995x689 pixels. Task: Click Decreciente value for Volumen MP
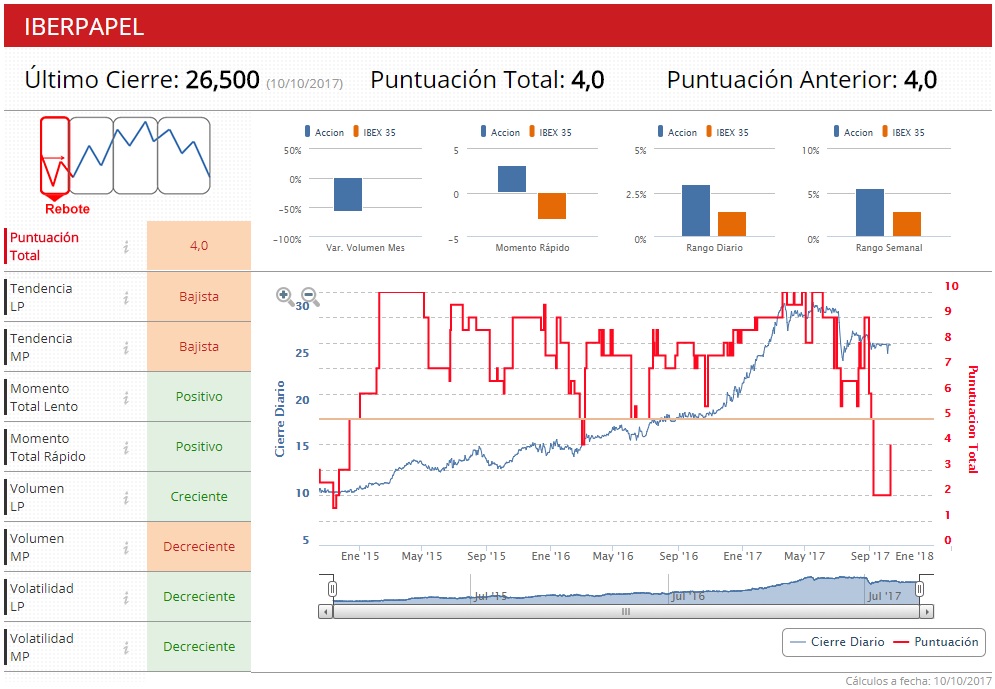pos(199,547)
